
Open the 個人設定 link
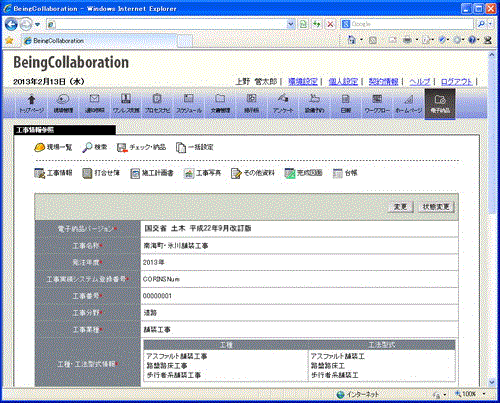click(x=343, y=81)
